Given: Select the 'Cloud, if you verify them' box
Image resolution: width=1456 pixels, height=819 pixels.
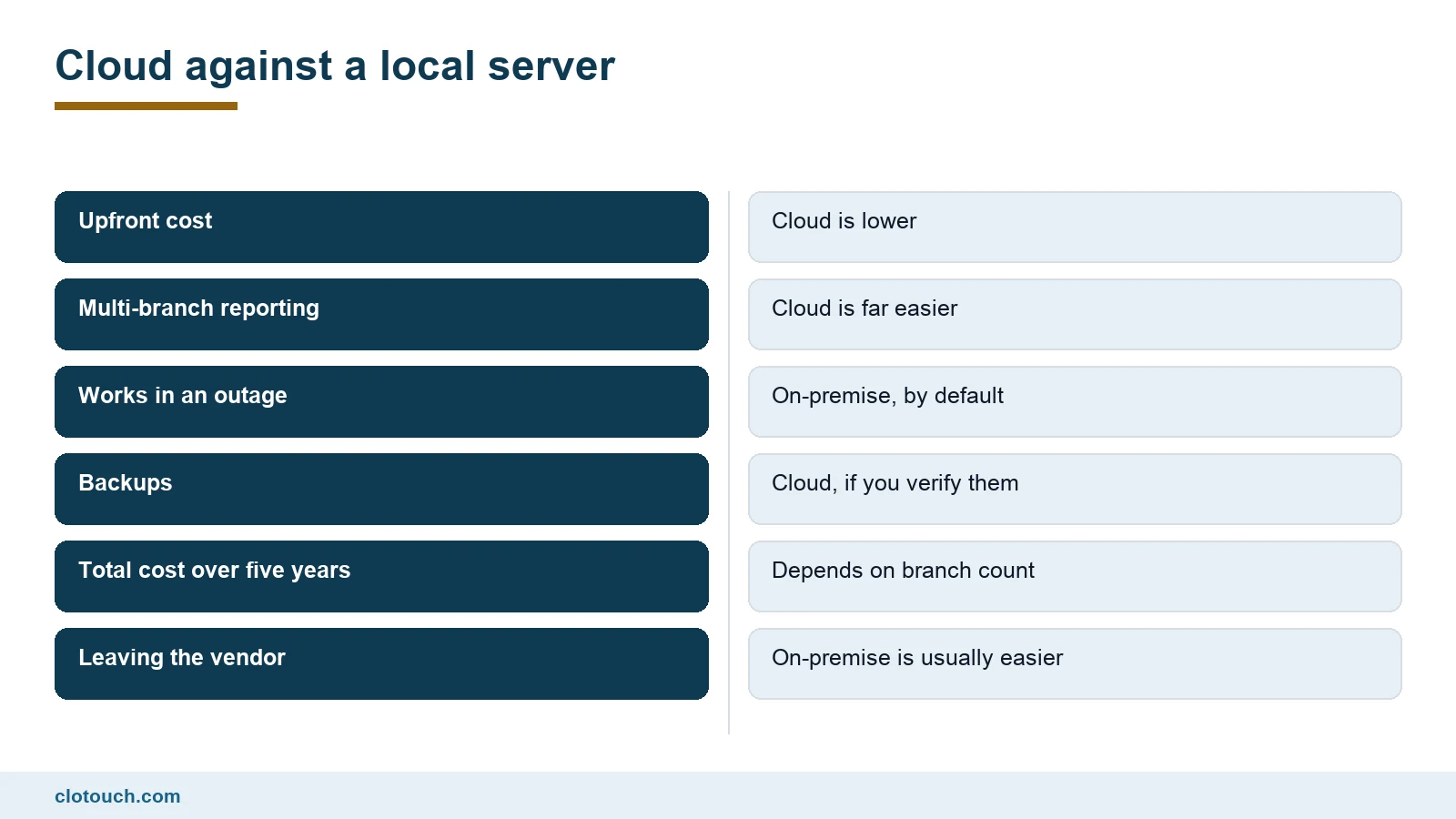Looking at the screenshot, I should (1075, 489).
